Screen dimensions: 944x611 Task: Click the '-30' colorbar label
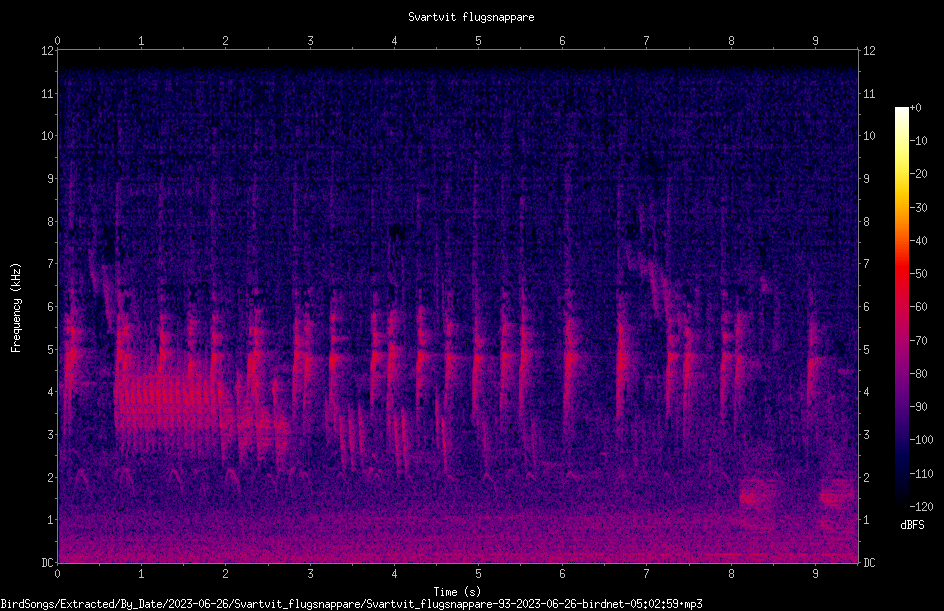[x=918, y=208]
